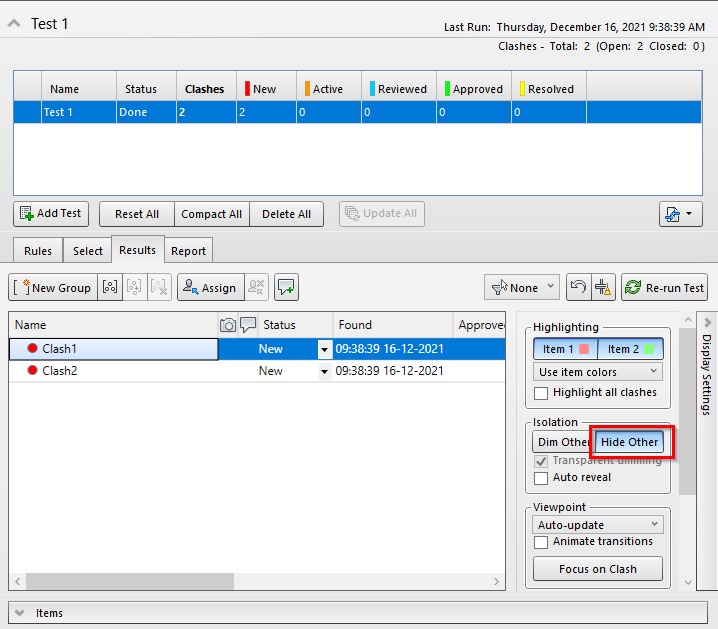The width and height of the screenshot is (718, 629).
Task: Create a New Group
Action: click(53, 287)
